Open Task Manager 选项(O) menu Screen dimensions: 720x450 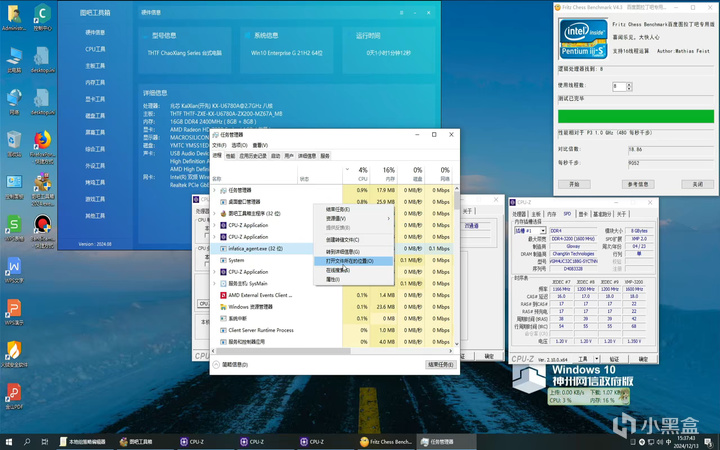click(239, 145)
